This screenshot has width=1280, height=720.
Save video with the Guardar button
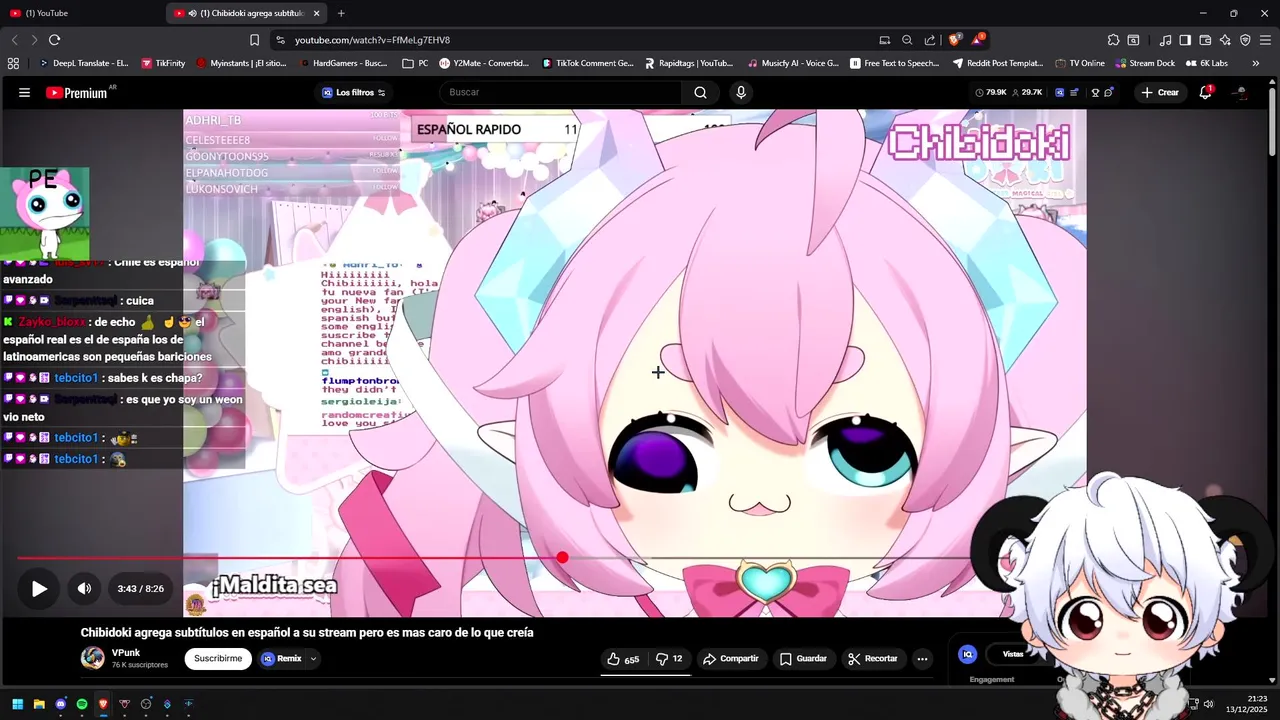coord(803,659)
